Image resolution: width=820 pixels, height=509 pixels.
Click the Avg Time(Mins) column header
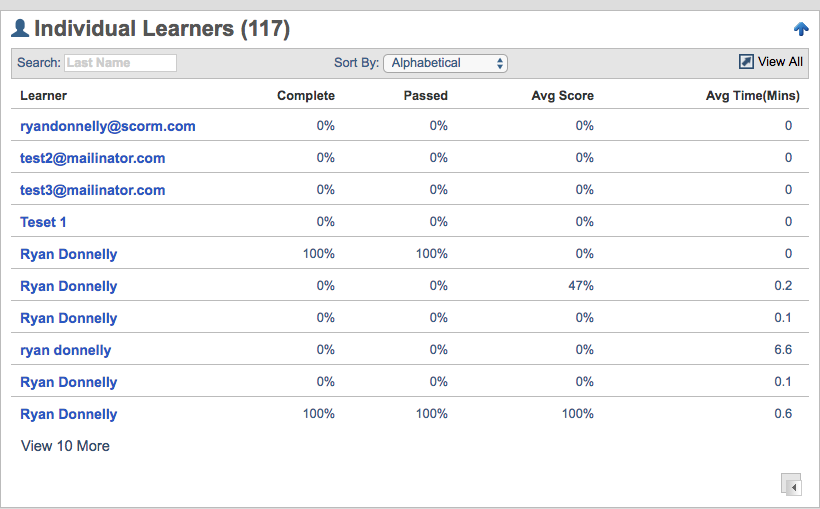(752, 96)
